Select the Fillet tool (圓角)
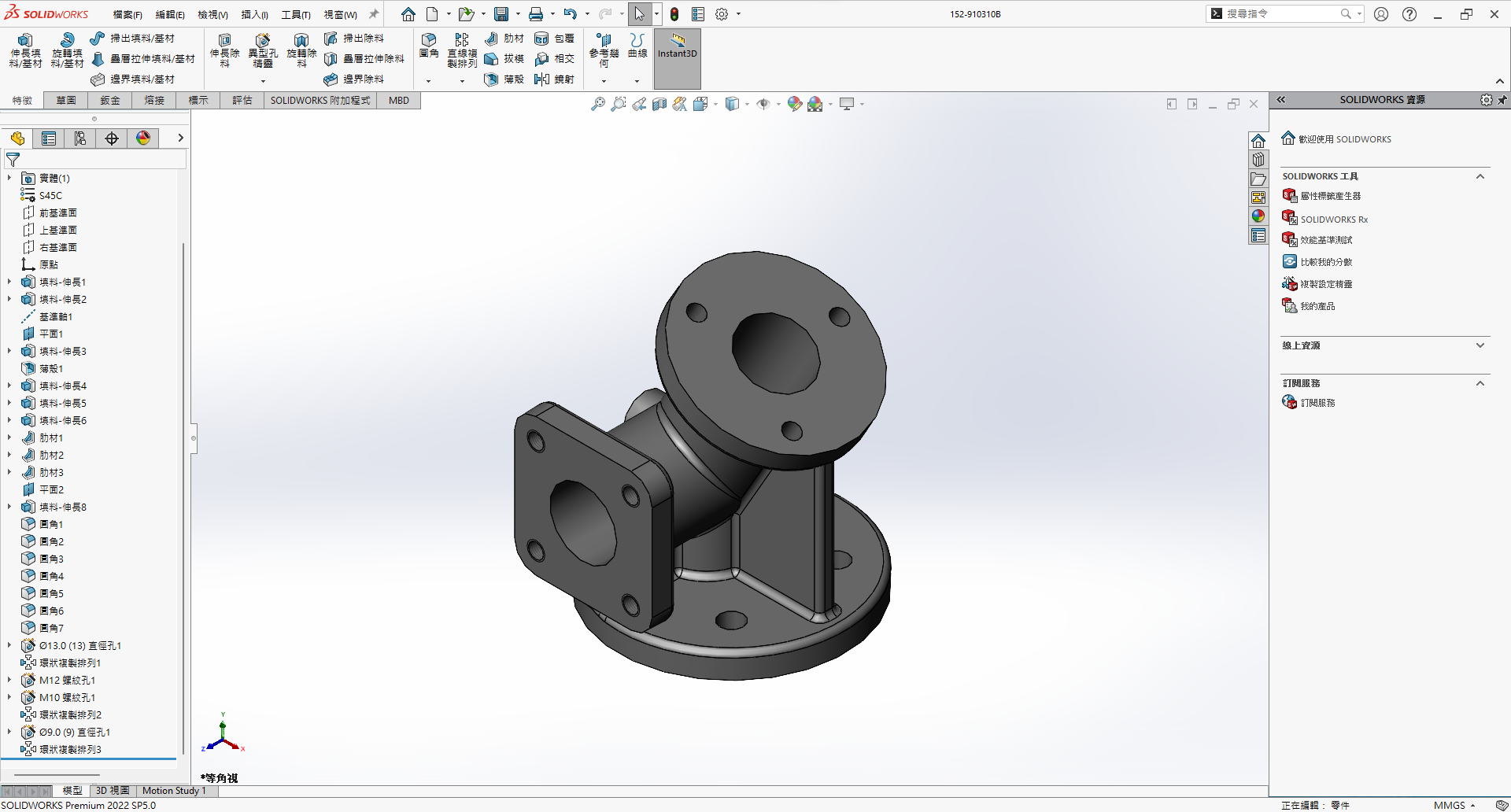 tap(429, 46)
